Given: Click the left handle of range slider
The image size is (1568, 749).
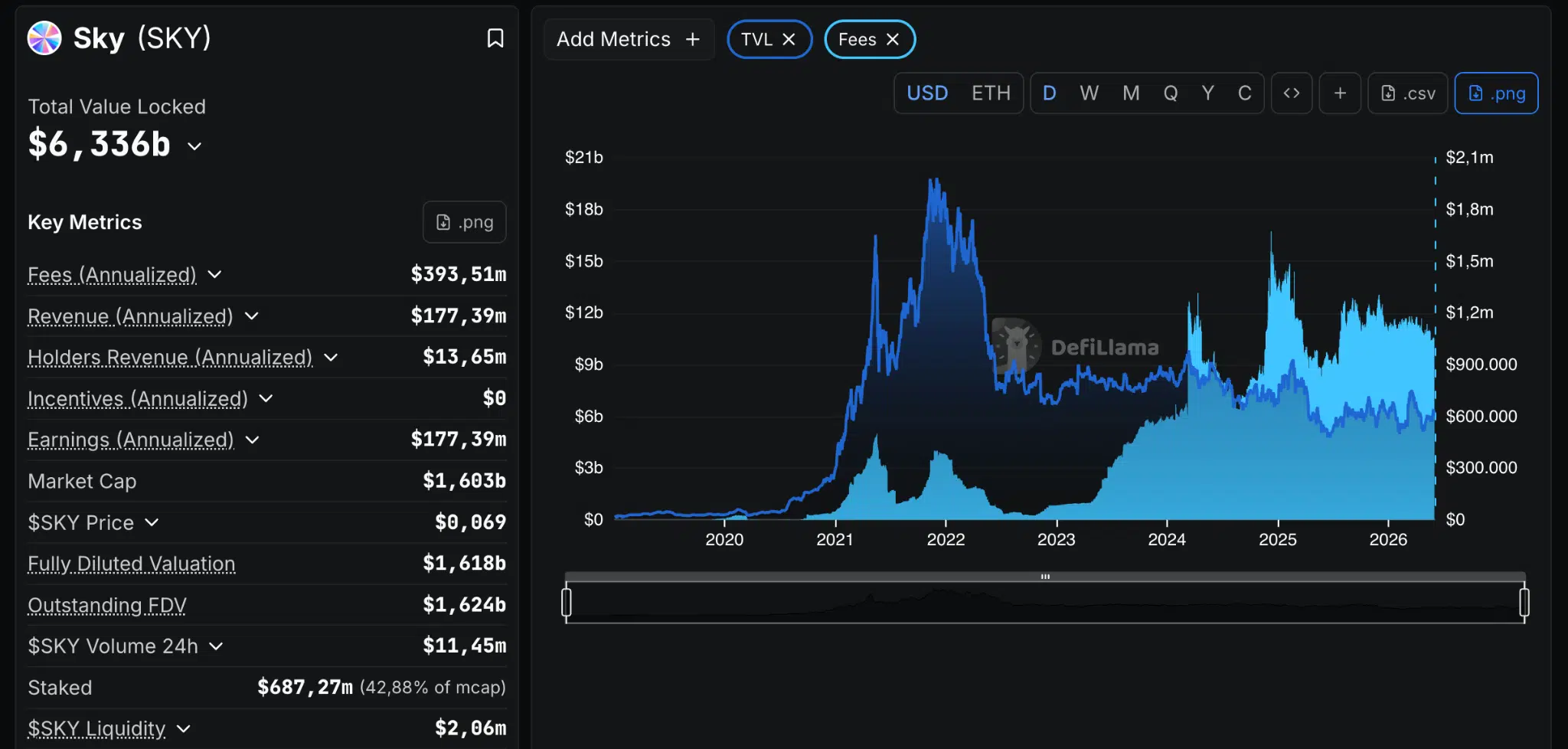Looking at the screenshot, I should click(567, 602).
